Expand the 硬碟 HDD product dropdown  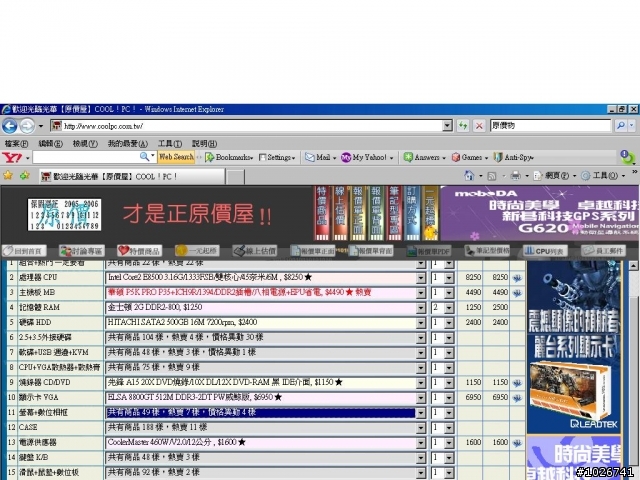pos(420,323)
